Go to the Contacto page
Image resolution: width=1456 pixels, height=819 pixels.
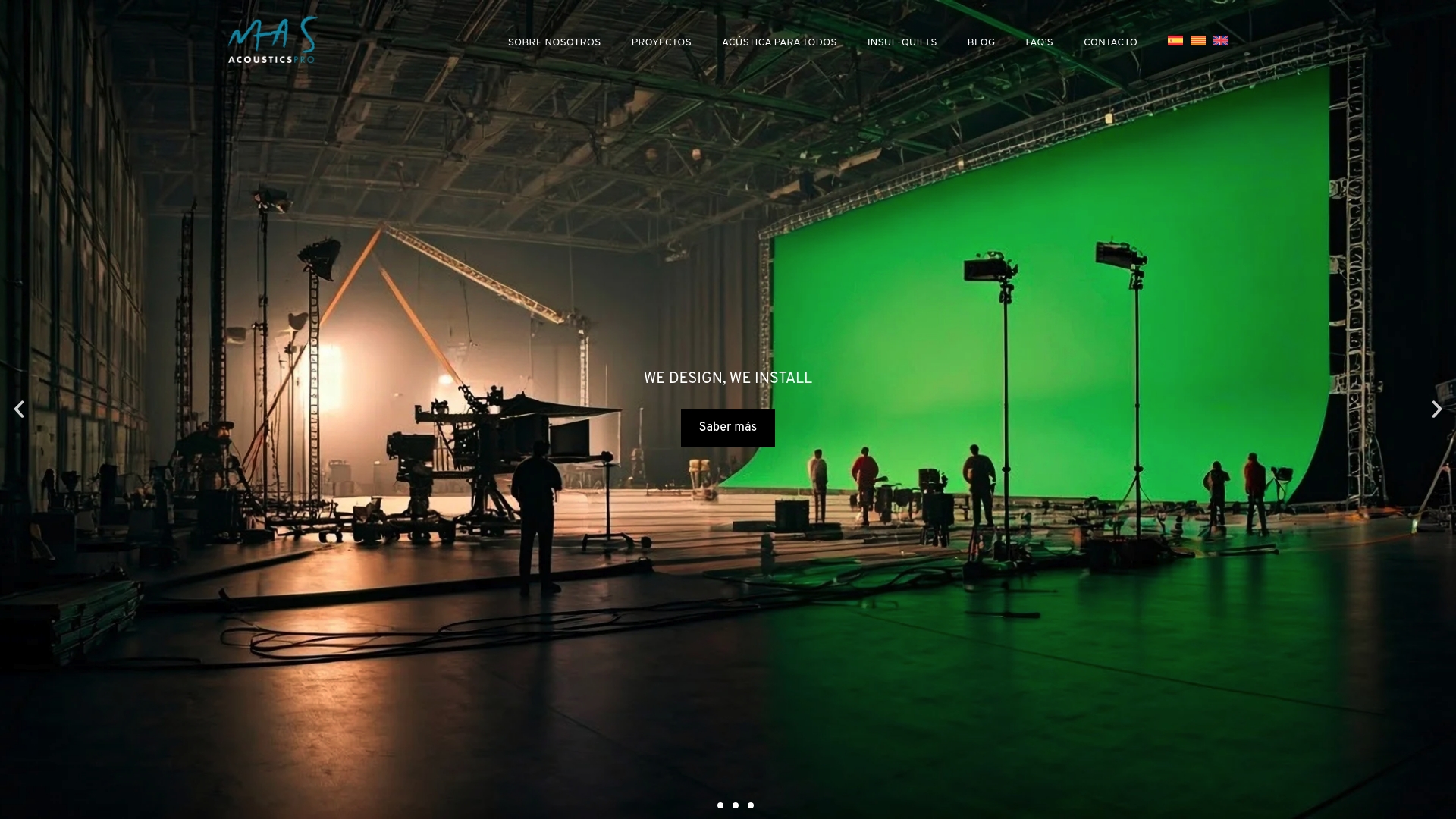point(1110,42)
